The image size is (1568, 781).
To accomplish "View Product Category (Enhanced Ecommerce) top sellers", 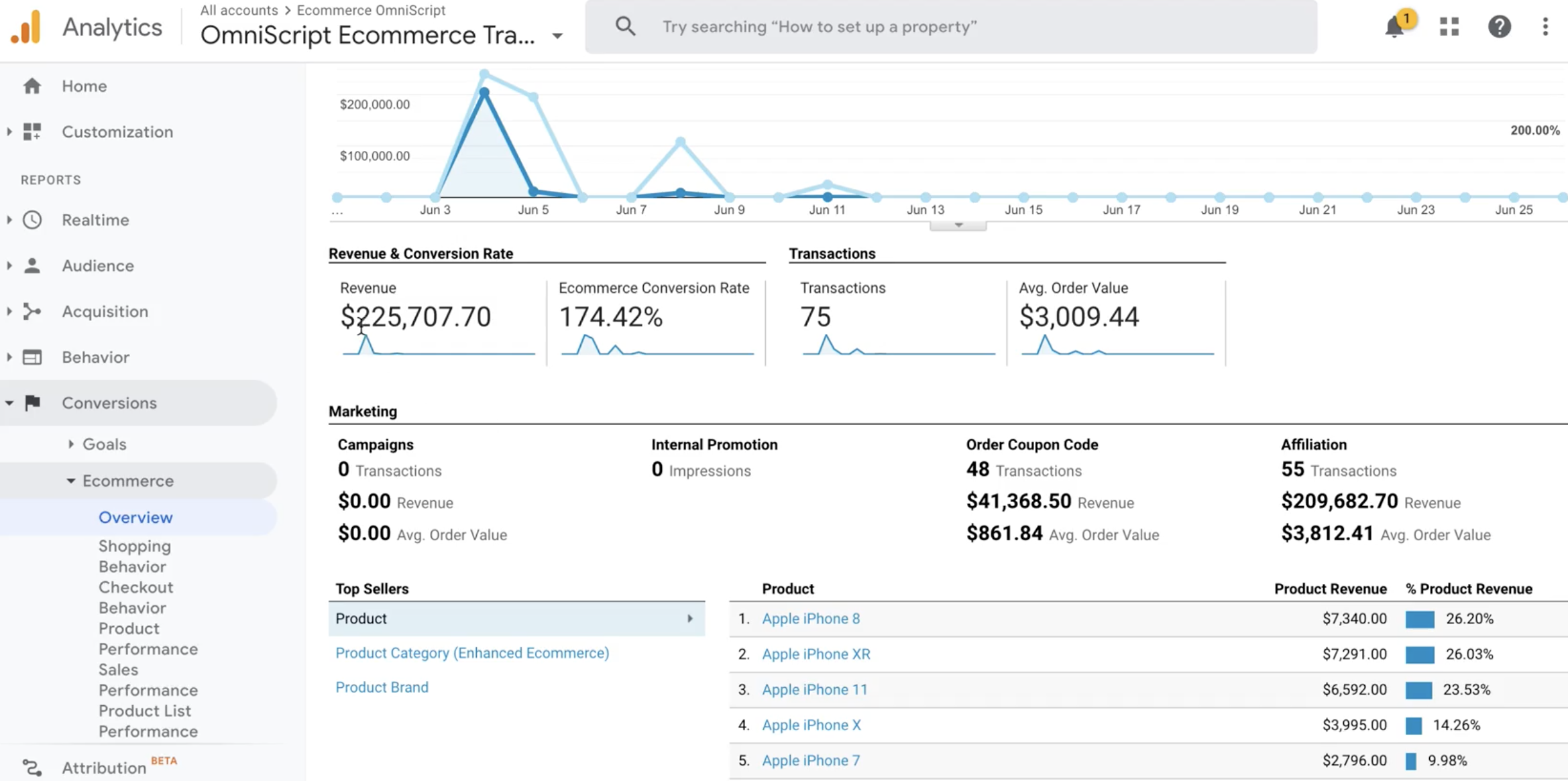I will tap(472, 653).
